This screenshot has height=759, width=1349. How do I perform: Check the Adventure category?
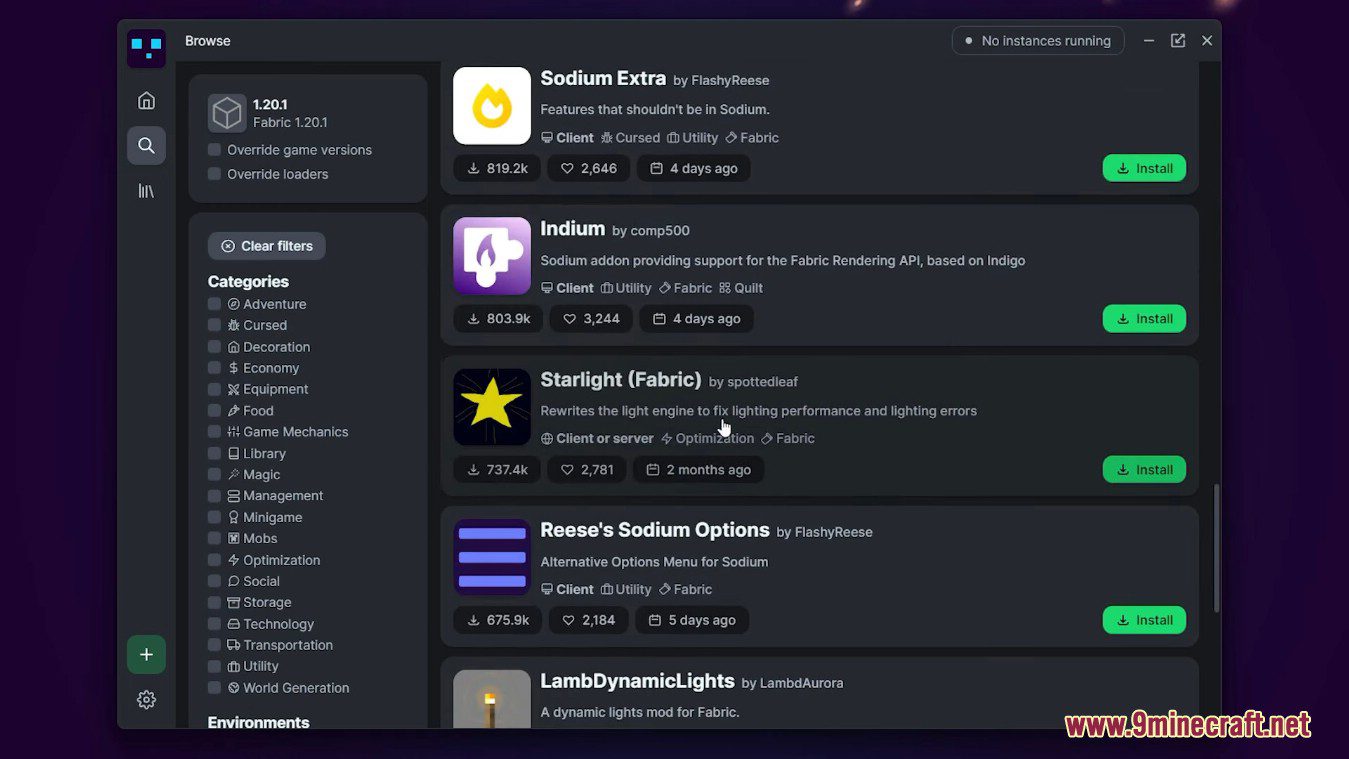click(x=214, y=304)
